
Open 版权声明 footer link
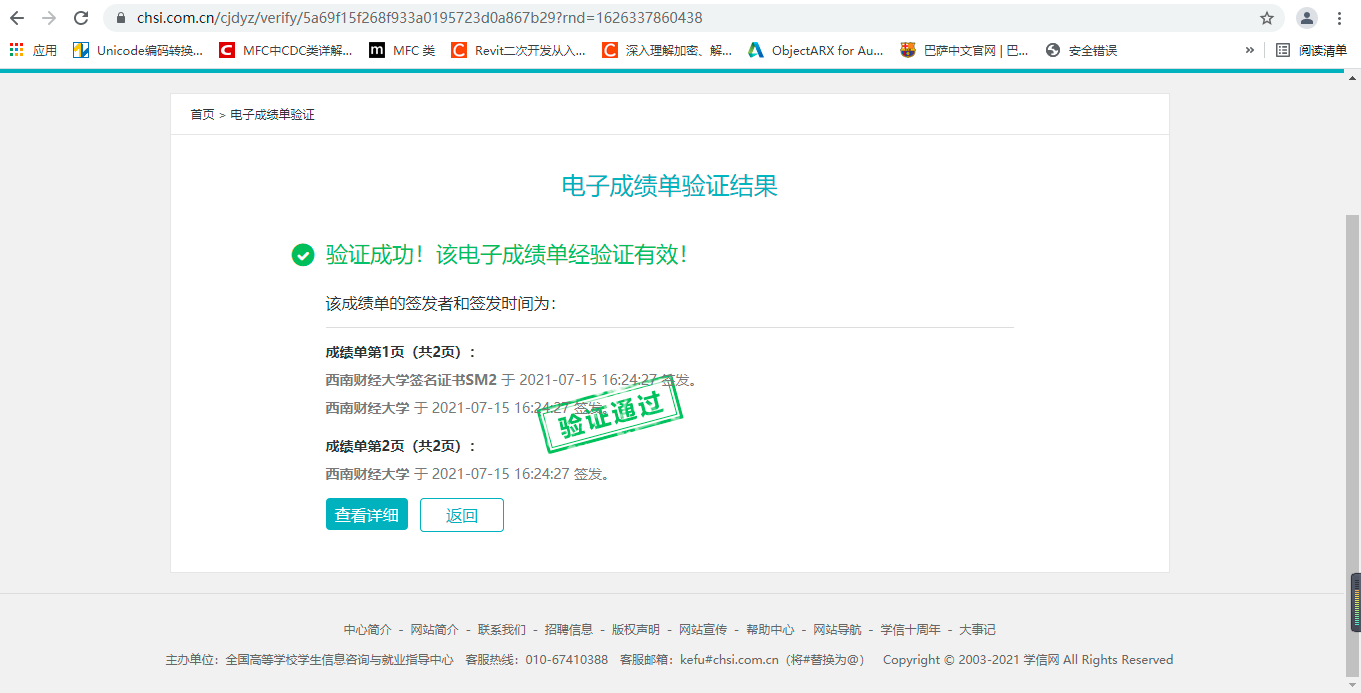point(636,630)
